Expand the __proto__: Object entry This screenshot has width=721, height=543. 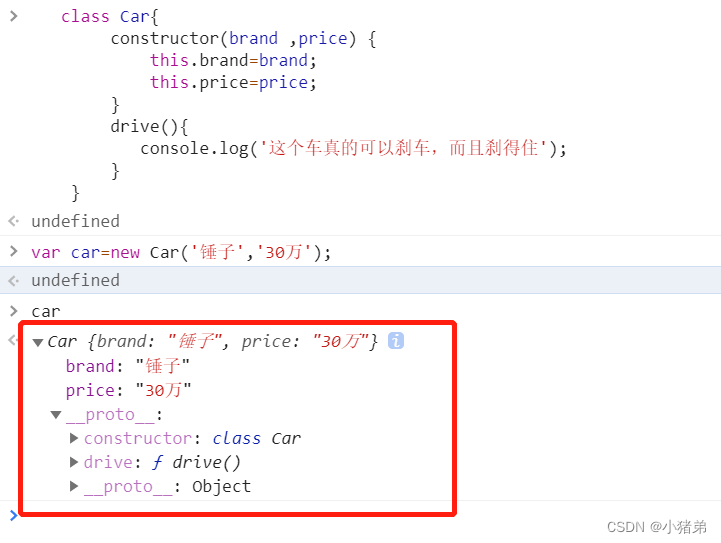74,486
